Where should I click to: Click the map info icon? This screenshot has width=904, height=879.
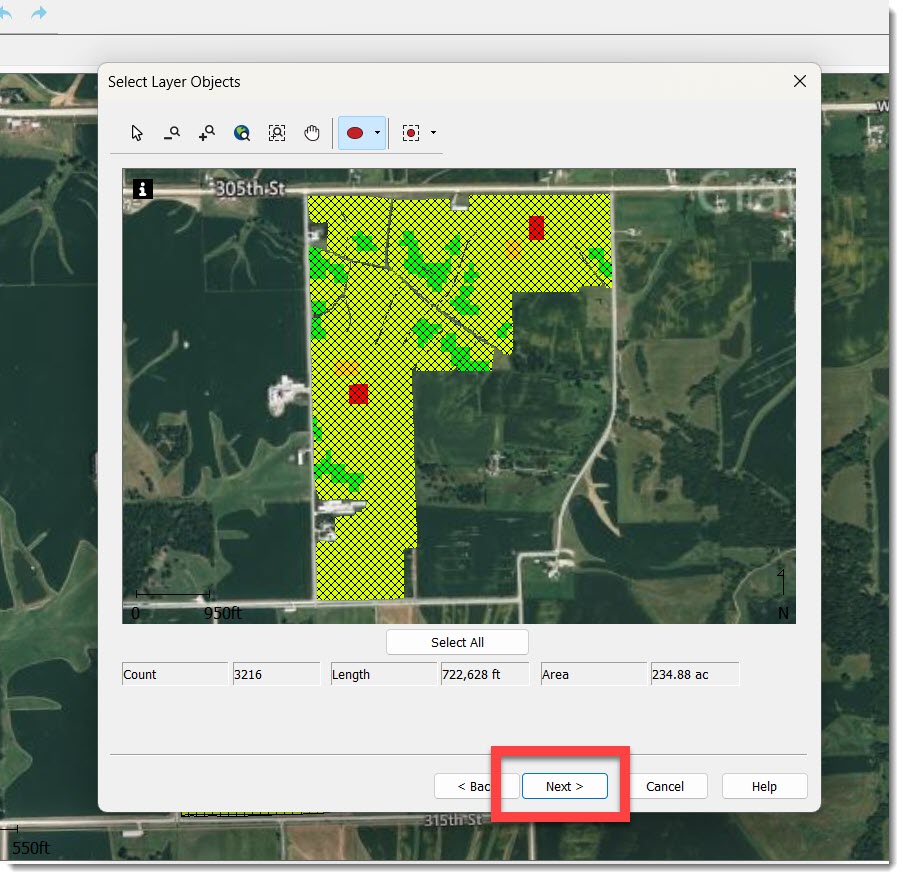click(x=142, y=188)
